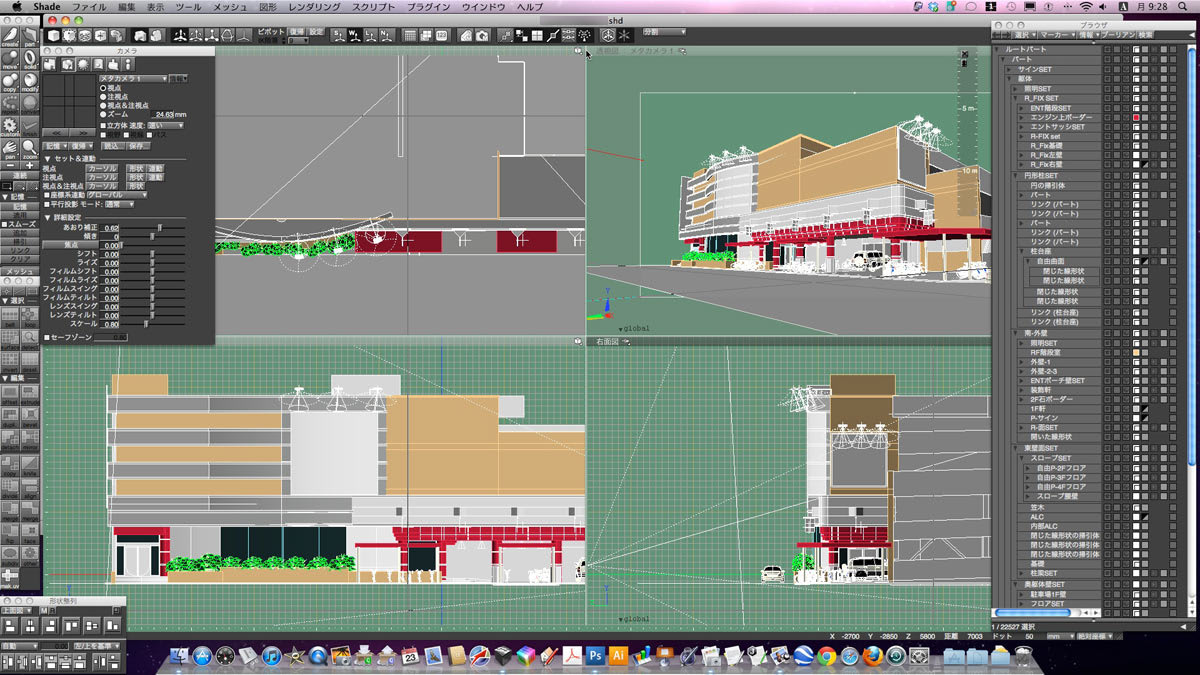This screenshot has height=675, width=1200.
Task: Click the knife edit tool
Action: coord(30,464)
